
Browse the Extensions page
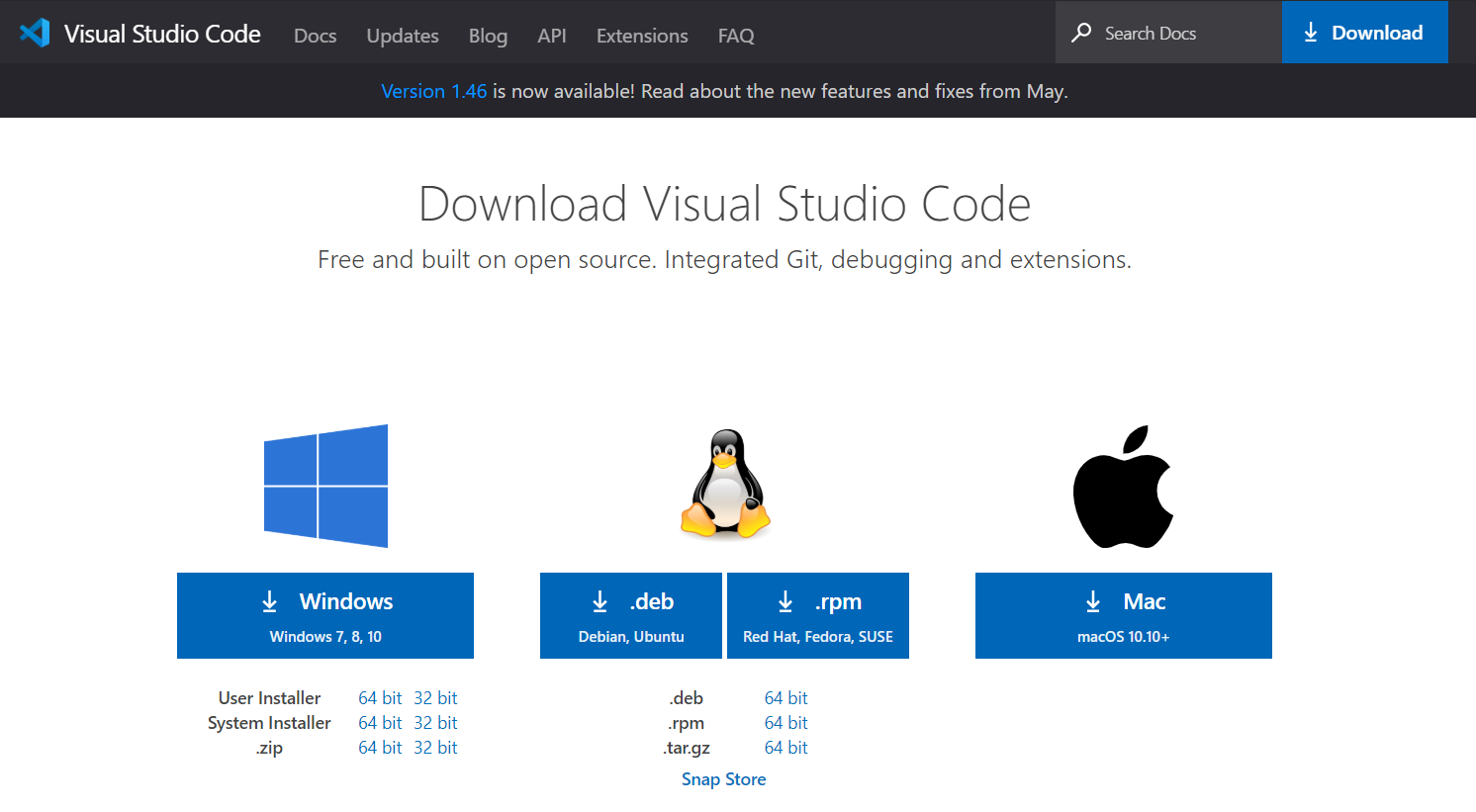pos(641,36)
